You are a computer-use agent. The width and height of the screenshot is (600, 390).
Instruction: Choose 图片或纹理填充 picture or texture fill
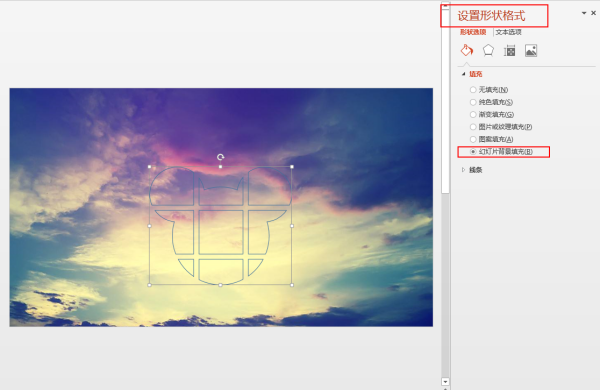tap(501, 127)
